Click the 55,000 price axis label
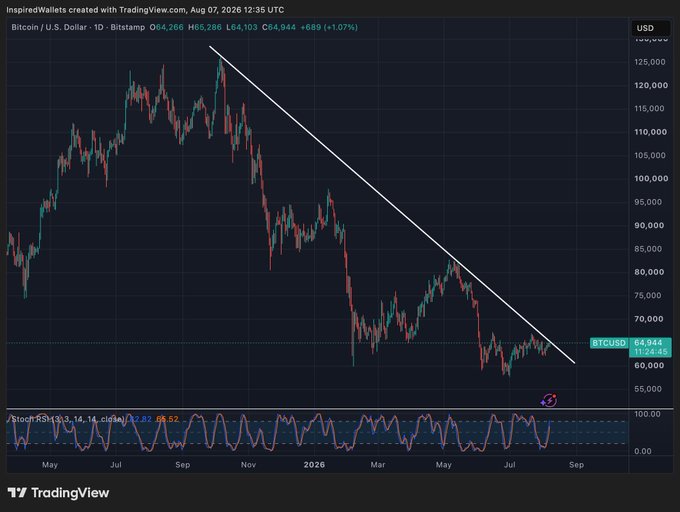 pos(648,389)
